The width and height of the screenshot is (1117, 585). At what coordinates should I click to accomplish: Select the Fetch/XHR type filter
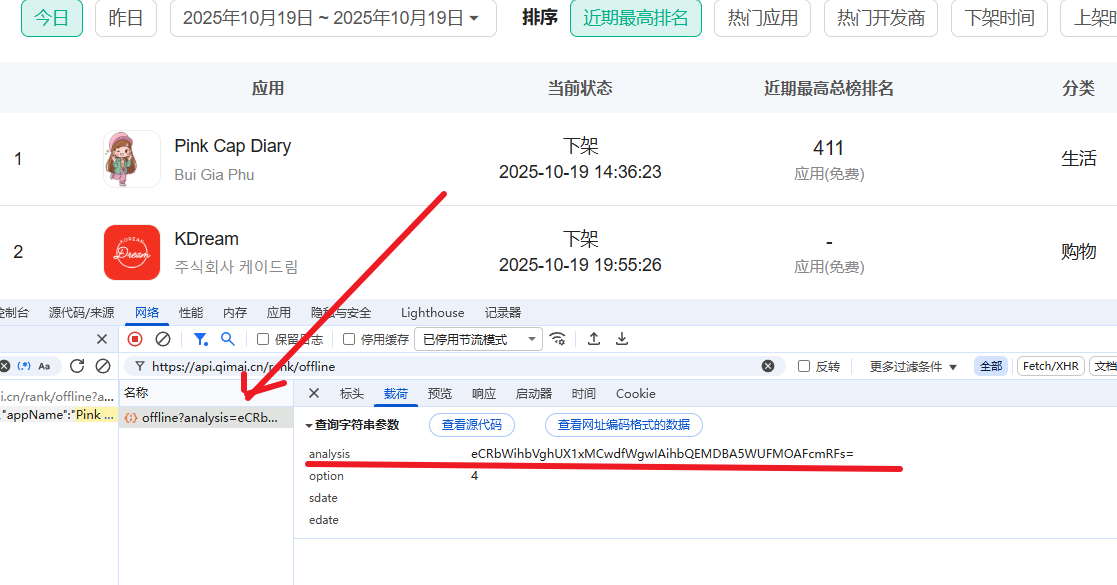[x=1051, y=366]
